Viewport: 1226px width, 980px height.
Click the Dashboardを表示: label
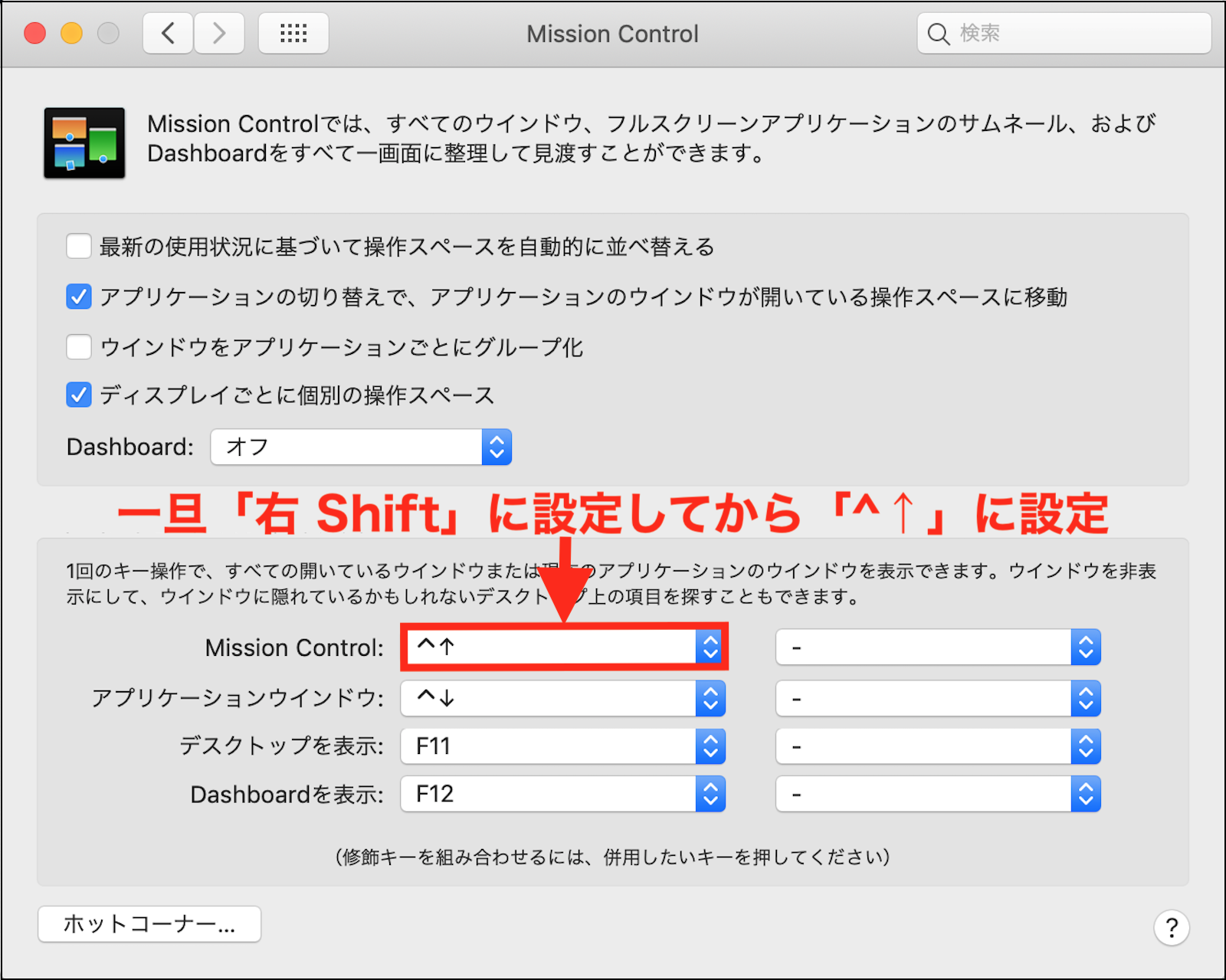click(287, 795)
